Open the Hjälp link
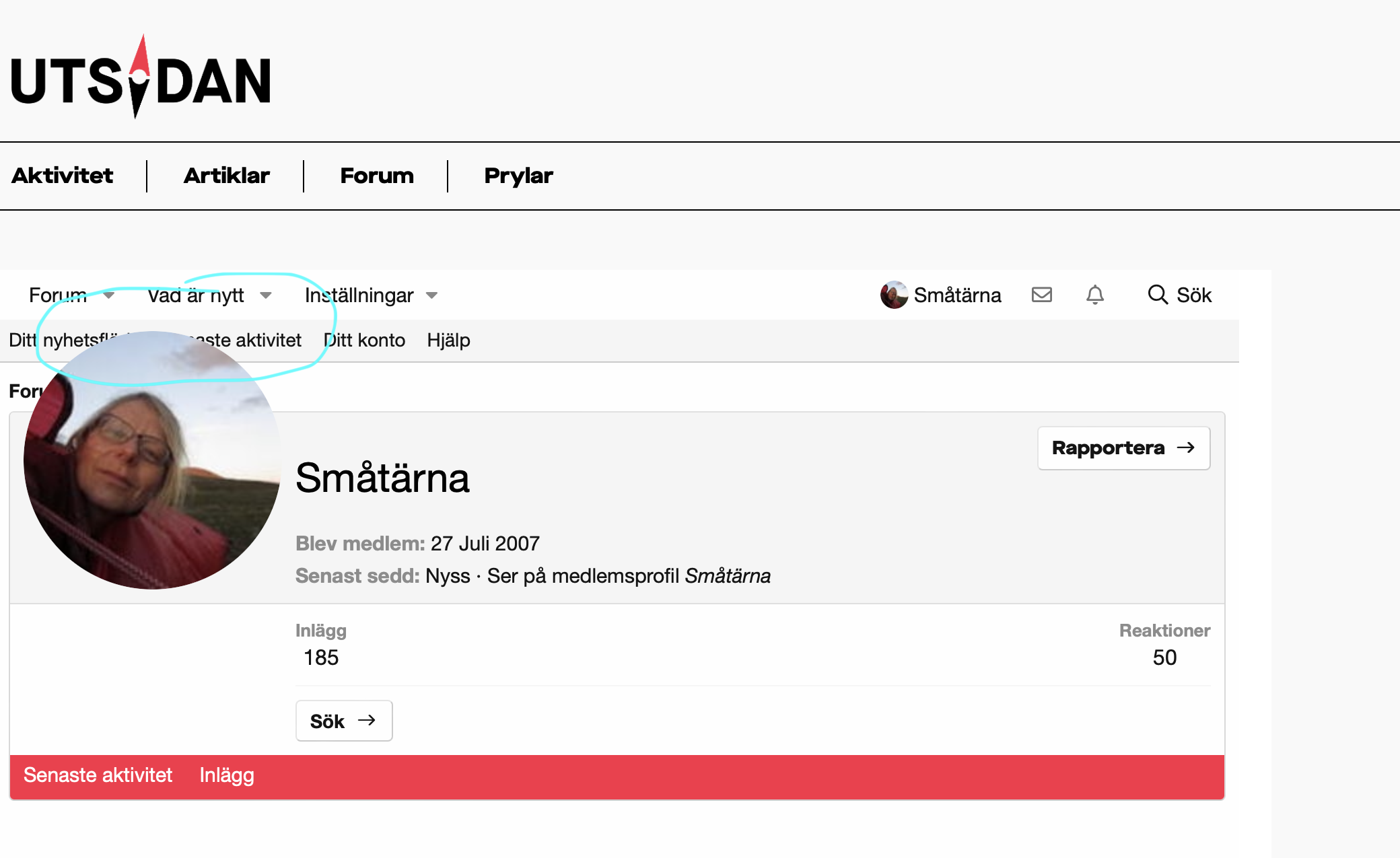Screen dimensions: 1400x858 click(448, 341)
